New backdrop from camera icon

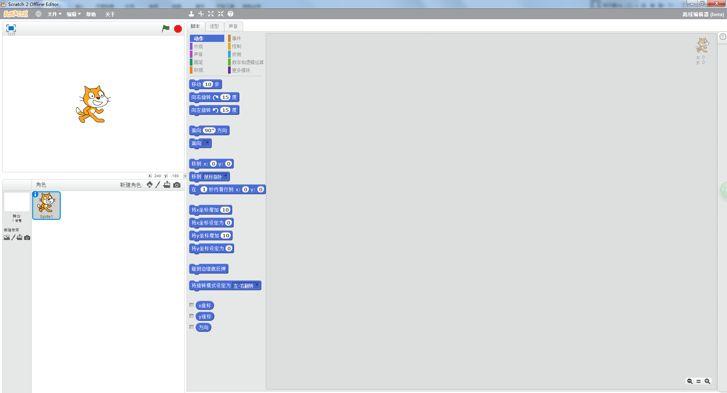[x=27, y=237]
